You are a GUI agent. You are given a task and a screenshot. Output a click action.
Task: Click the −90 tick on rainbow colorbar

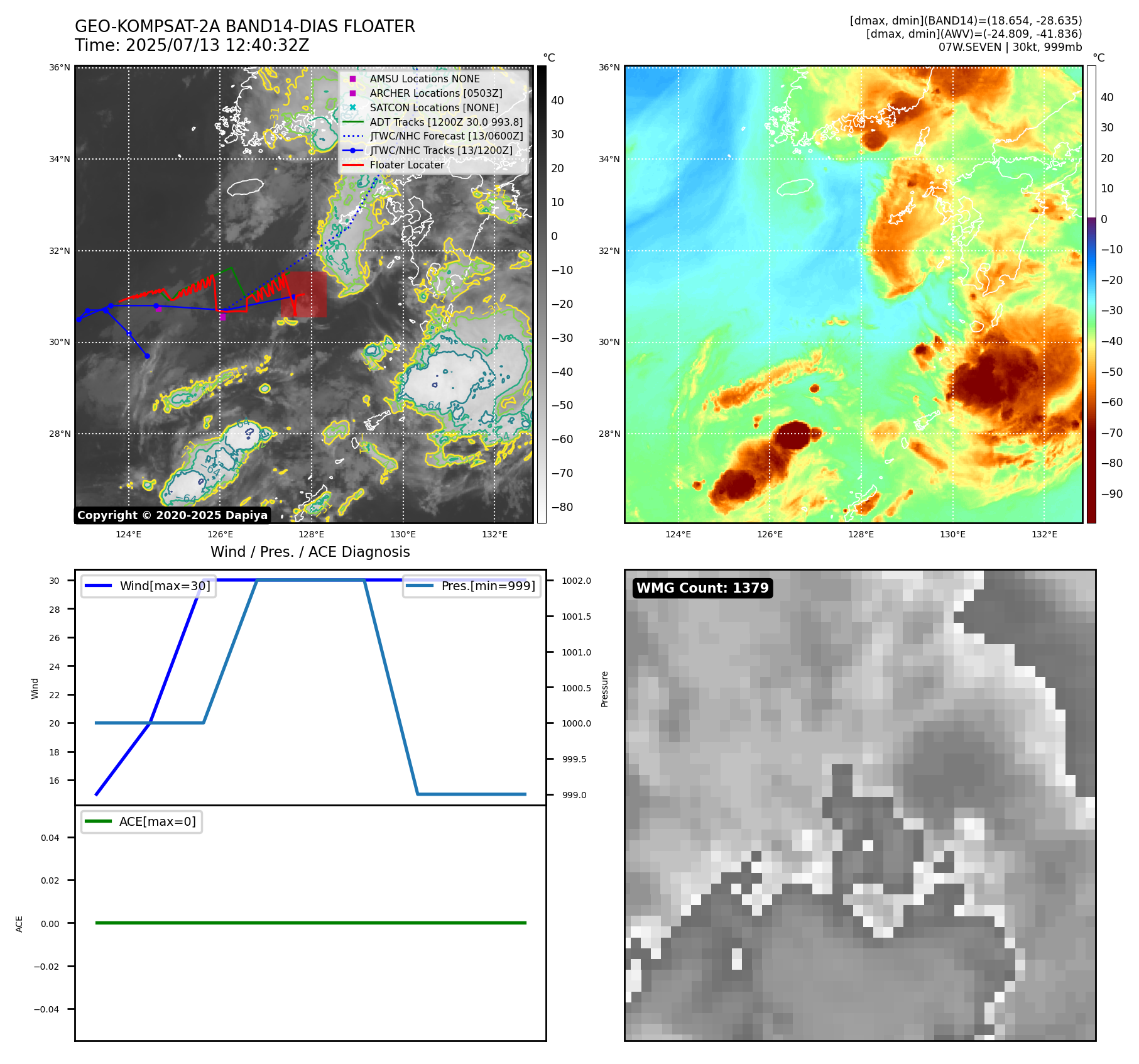(1111, 494)
